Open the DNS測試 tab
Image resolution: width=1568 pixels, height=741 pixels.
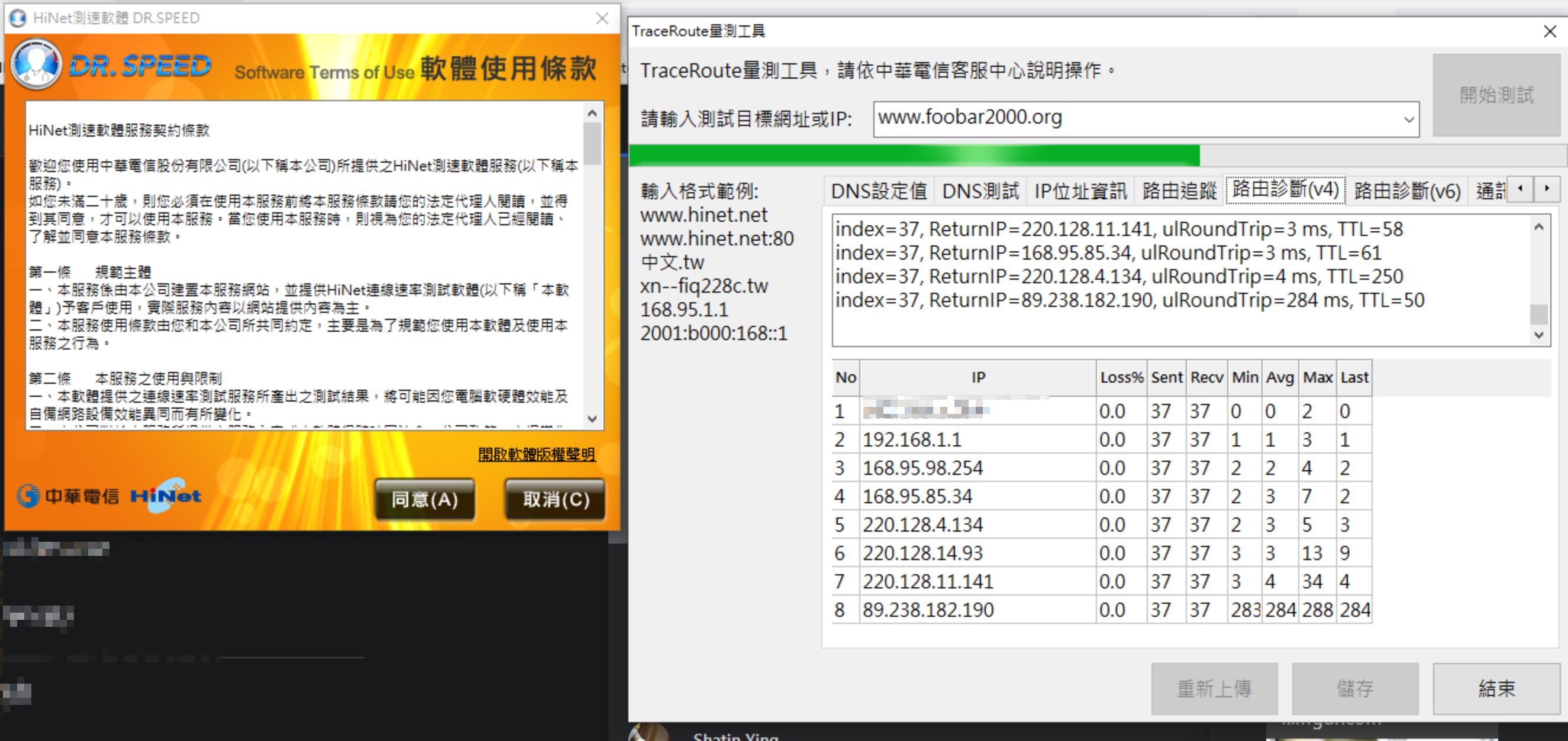tap(980, 191)
